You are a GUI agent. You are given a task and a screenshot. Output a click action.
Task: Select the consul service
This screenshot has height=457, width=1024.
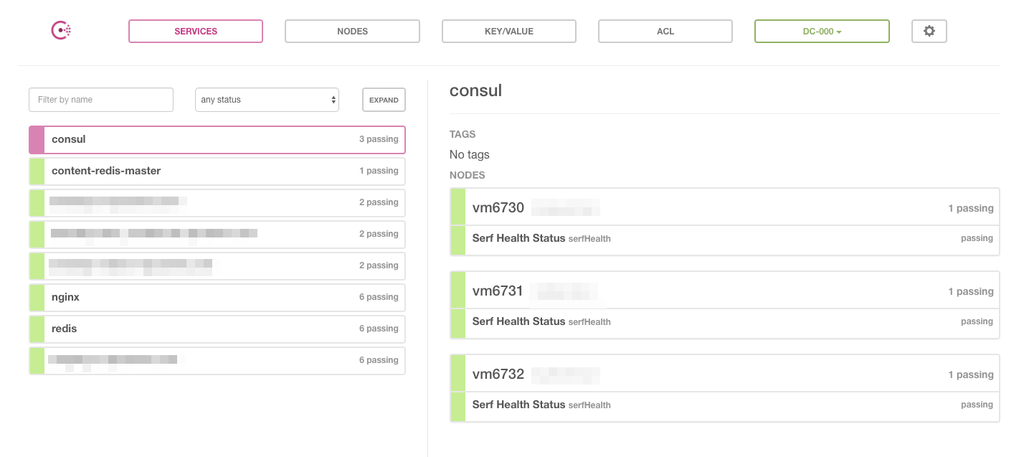(x=69, y=139)
